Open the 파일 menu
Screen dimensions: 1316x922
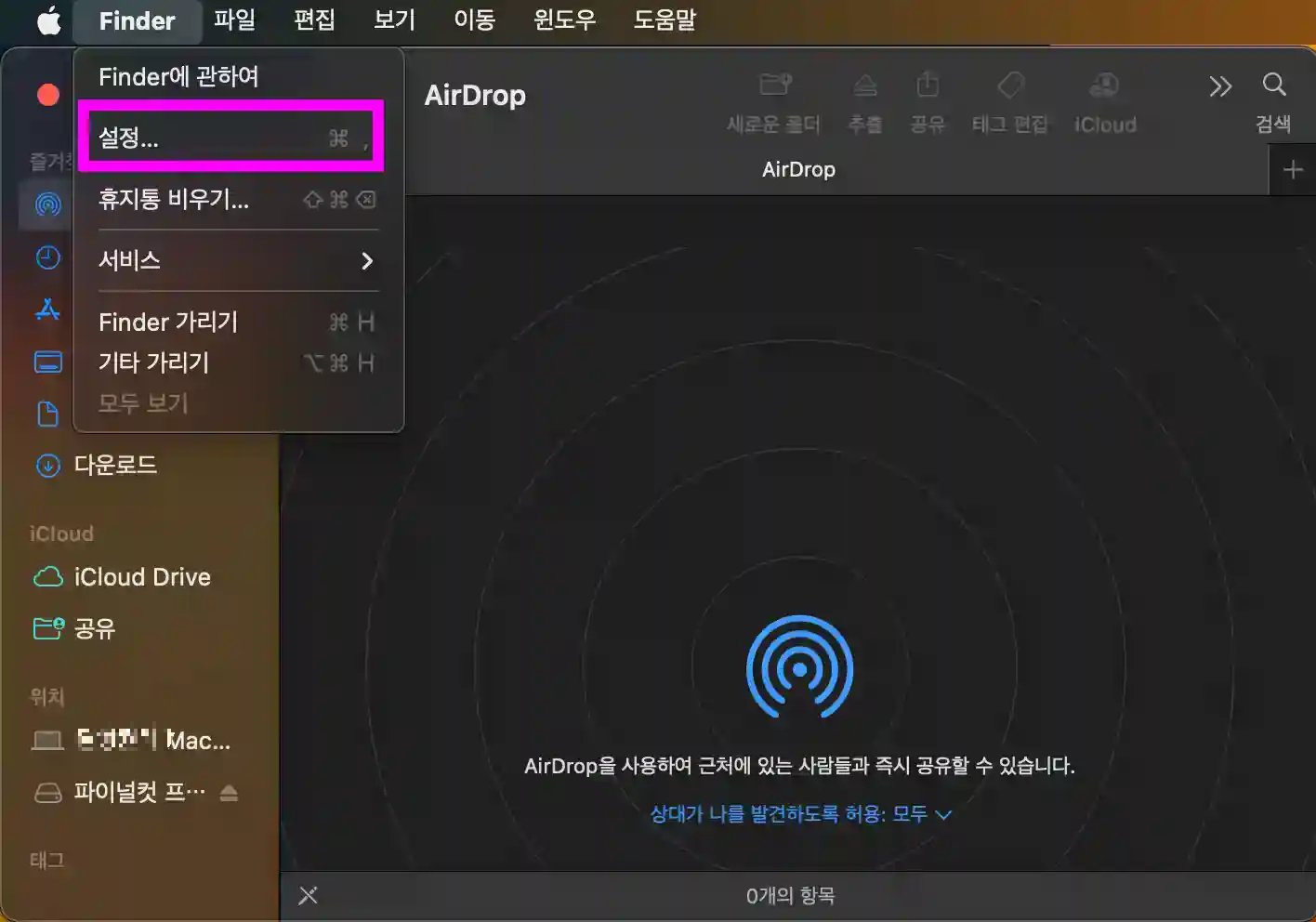pyautogui.click(x=234, y=20)
